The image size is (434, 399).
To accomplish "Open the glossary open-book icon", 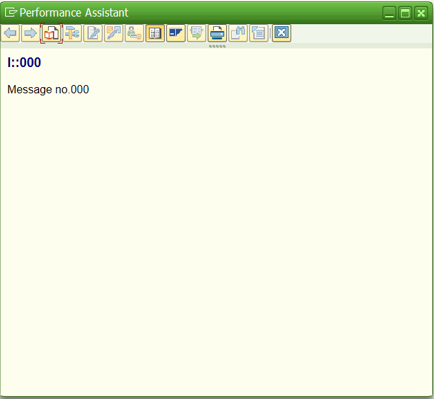I will pos(155,33).
